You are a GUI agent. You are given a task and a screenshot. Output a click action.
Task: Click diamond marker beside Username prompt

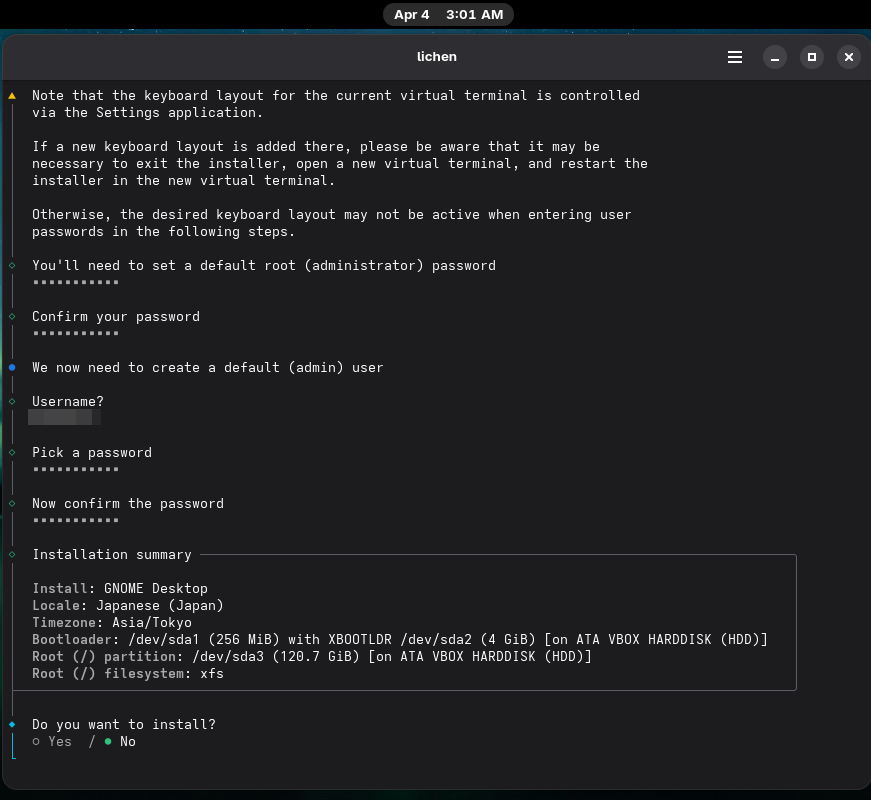click(x=12, y=402)
